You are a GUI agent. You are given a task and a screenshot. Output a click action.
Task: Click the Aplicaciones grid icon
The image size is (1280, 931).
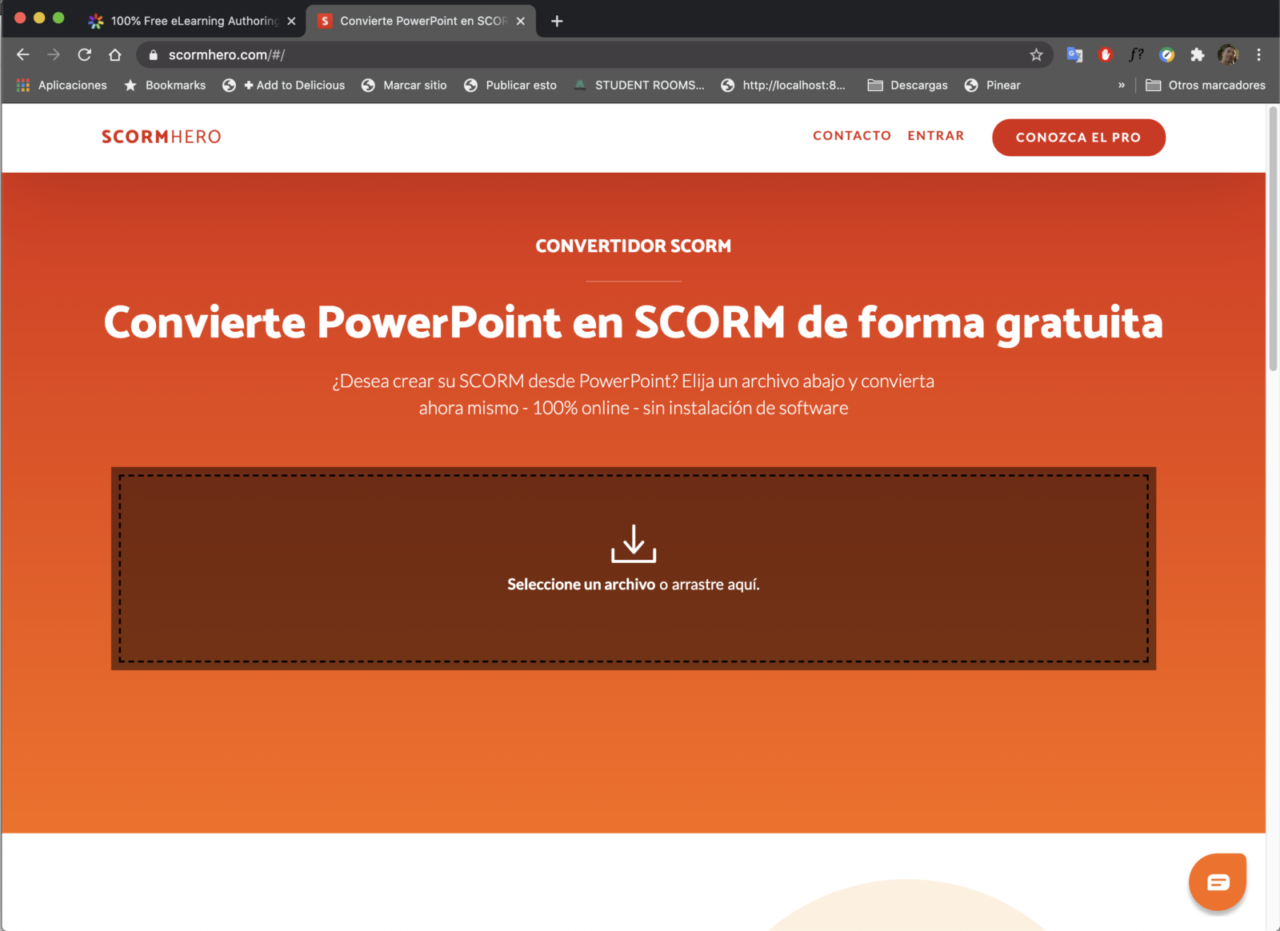click(x=22, y=85)
